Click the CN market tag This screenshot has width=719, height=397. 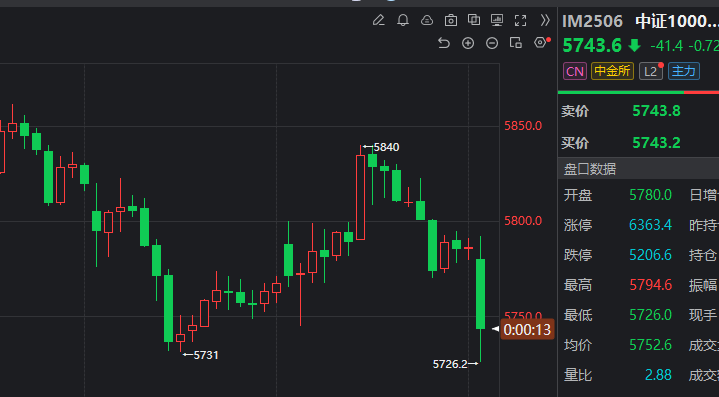(x=575, y=72)
